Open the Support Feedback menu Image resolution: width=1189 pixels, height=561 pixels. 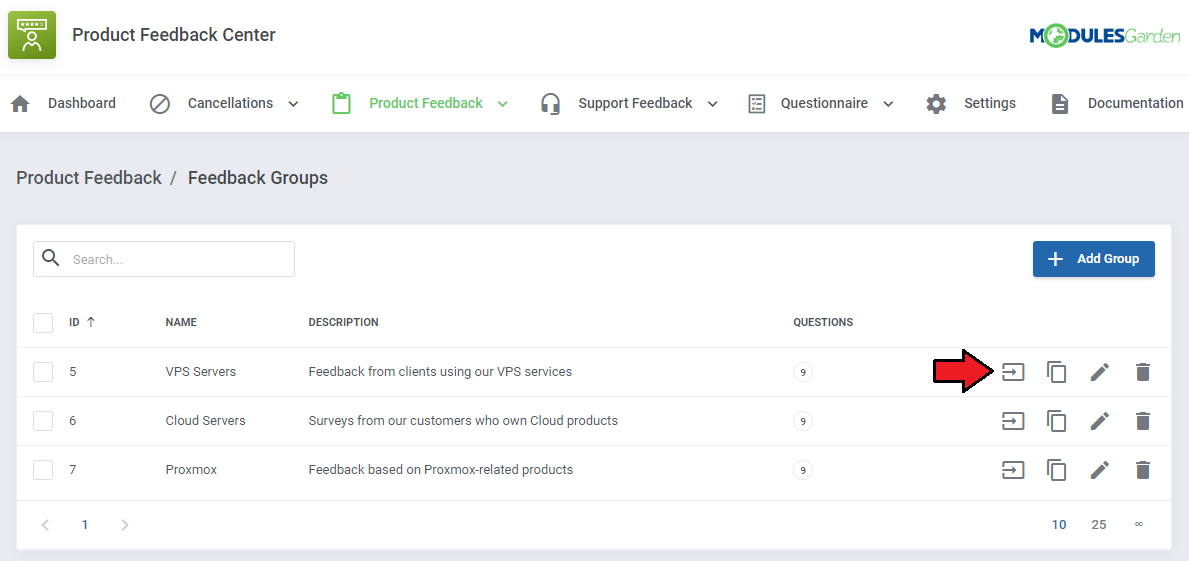pos(635,103)
